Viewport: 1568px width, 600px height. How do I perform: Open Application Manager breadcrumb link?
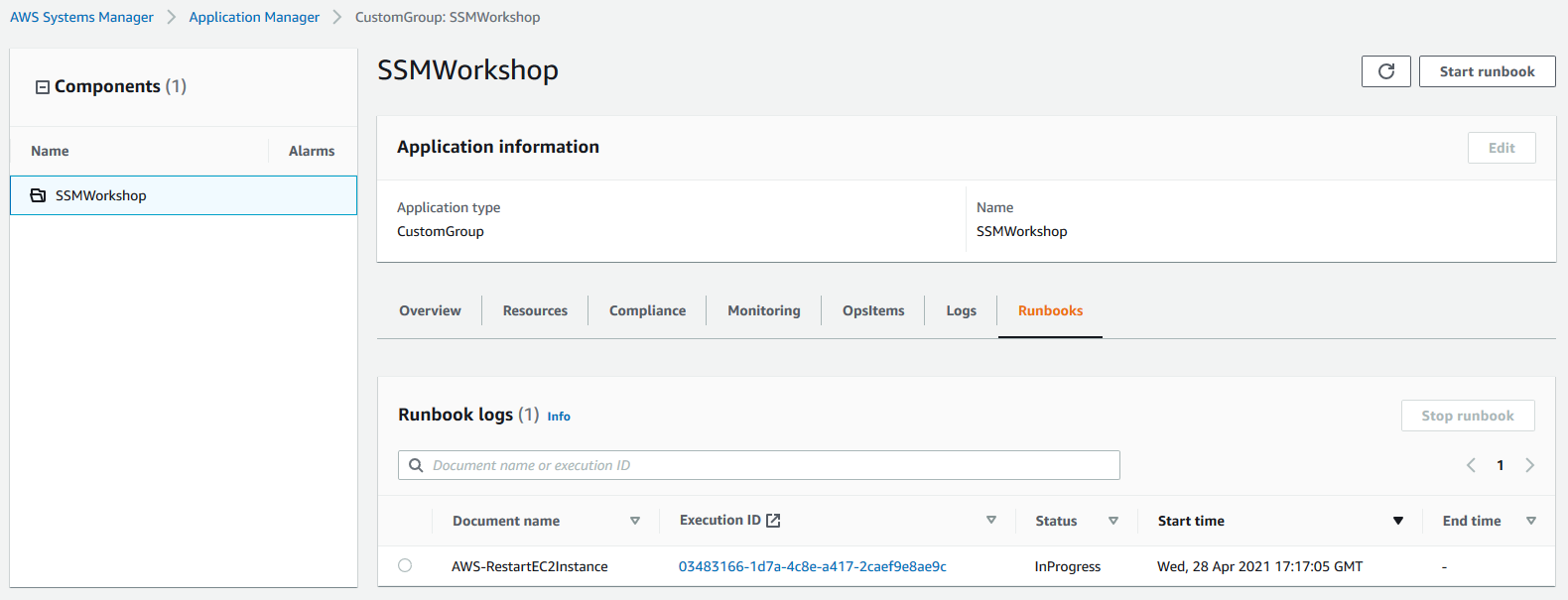[254, 17]
